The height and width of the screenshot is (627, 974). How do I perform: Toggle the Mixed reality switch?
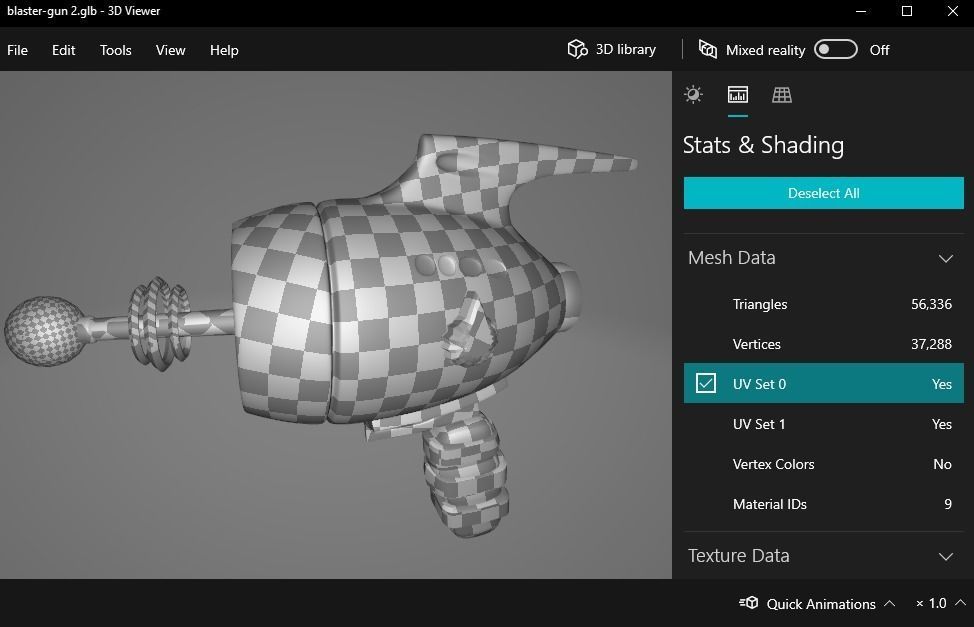835,50
